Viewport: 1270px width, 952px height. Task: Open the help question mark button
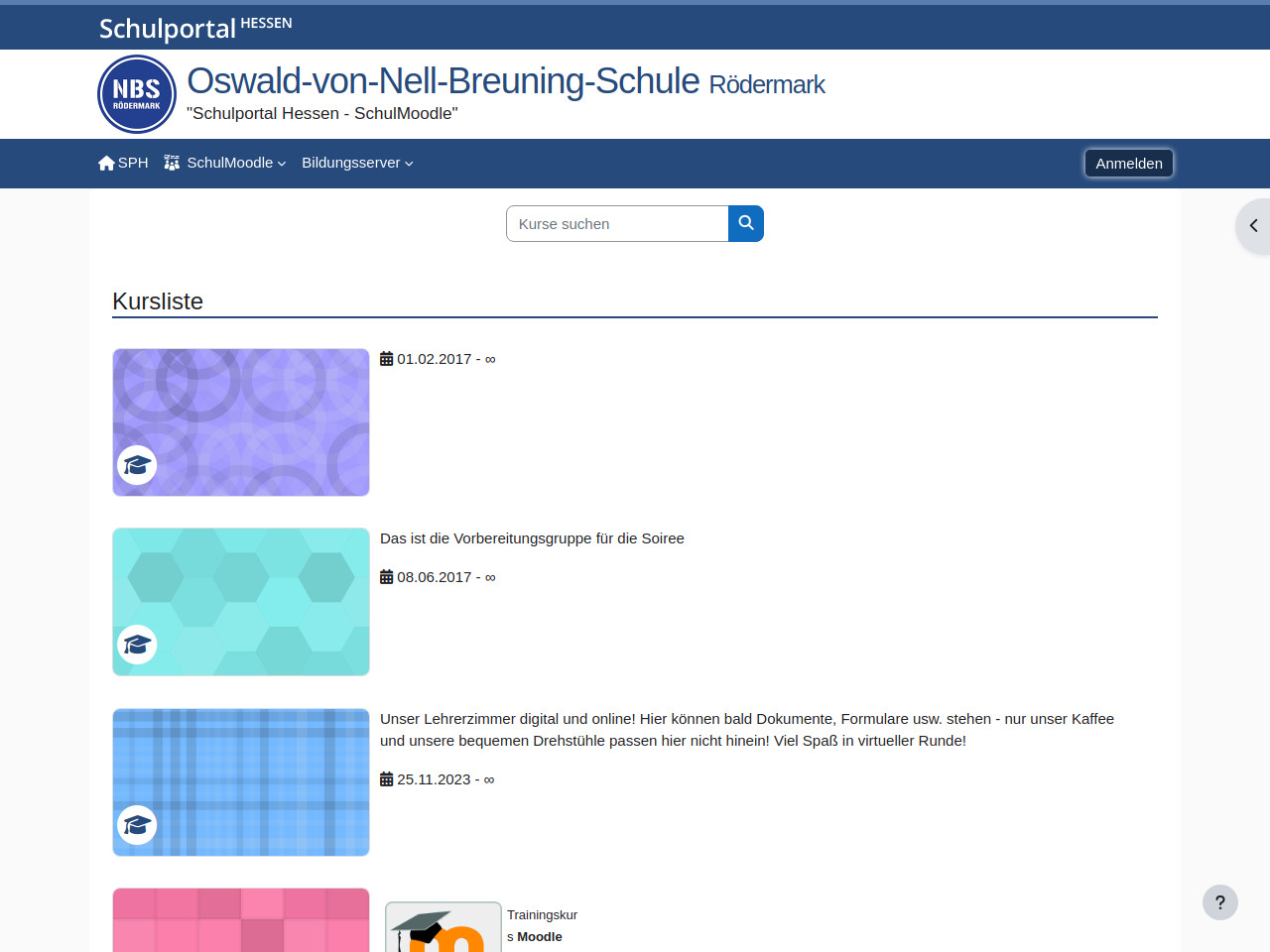1219,902
